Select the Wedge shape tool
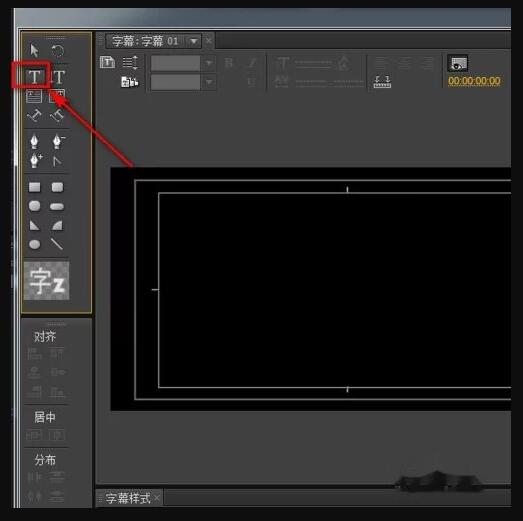The image size is (523, 521). click(x=34, y=225)
